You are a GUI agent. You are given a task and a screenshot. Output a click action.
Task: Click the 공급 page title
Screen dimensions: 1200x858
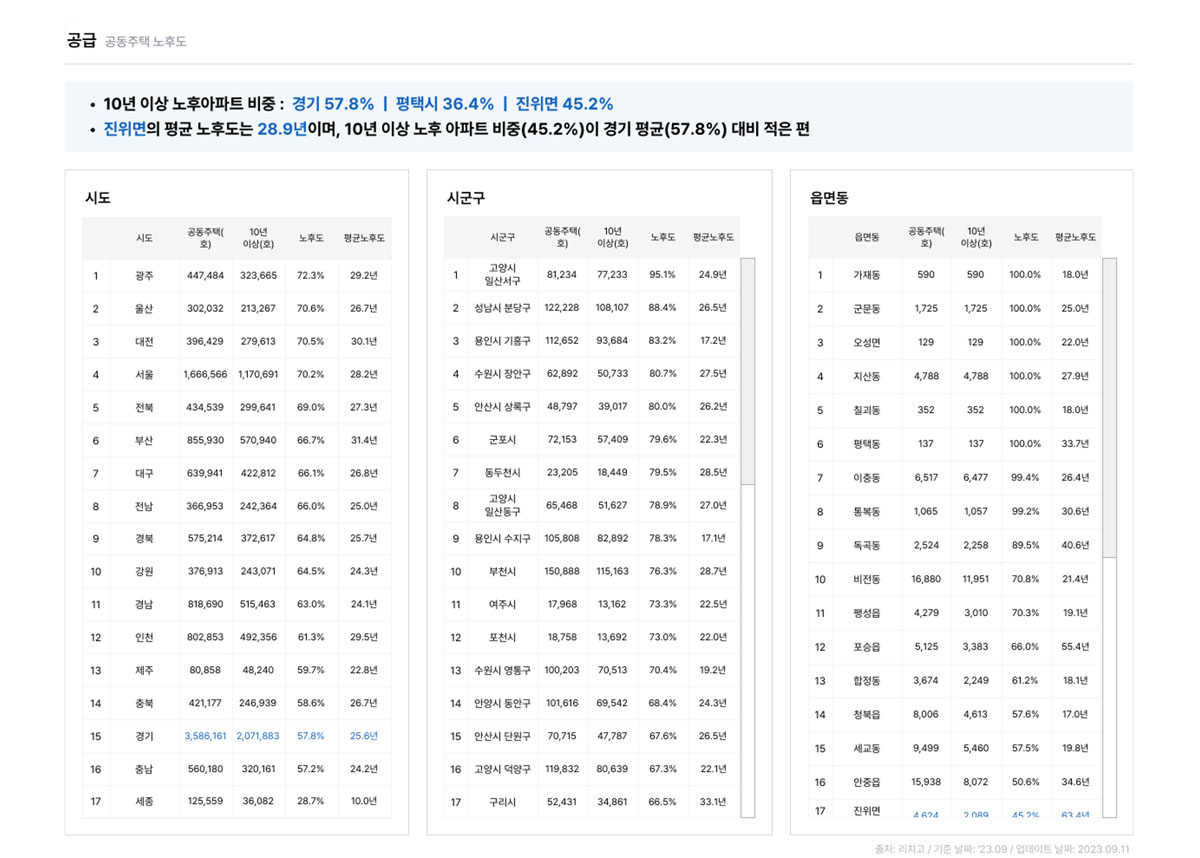tap(81, 41)
